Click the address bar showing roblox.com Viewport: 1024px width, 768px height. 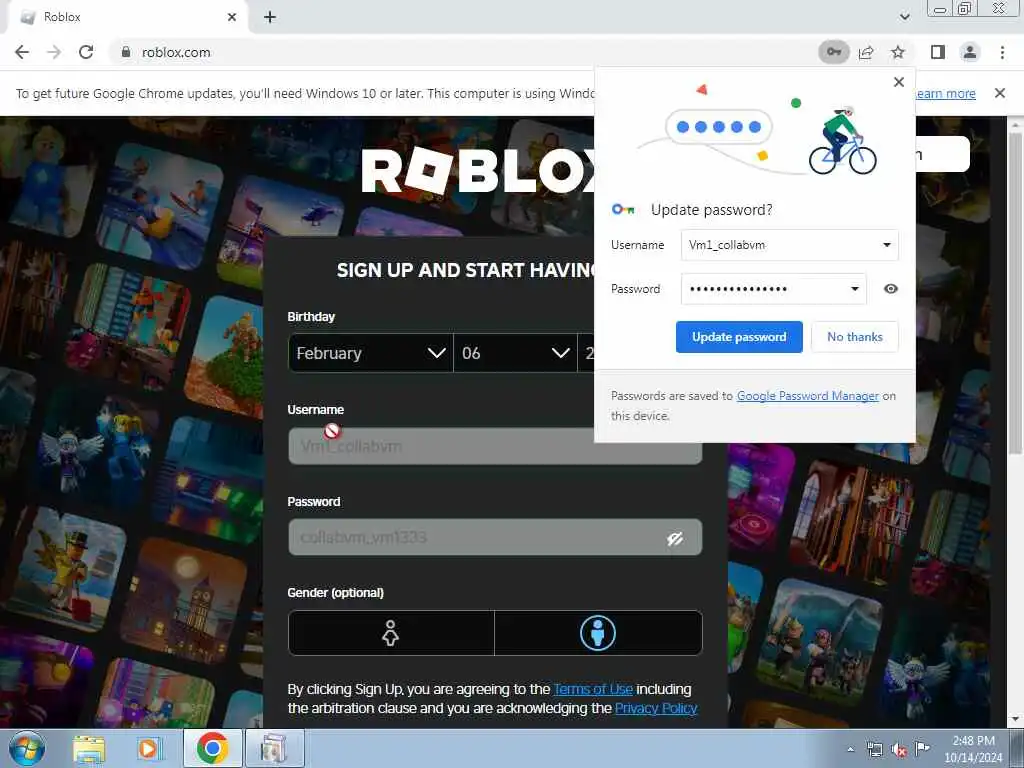[464, 52]
